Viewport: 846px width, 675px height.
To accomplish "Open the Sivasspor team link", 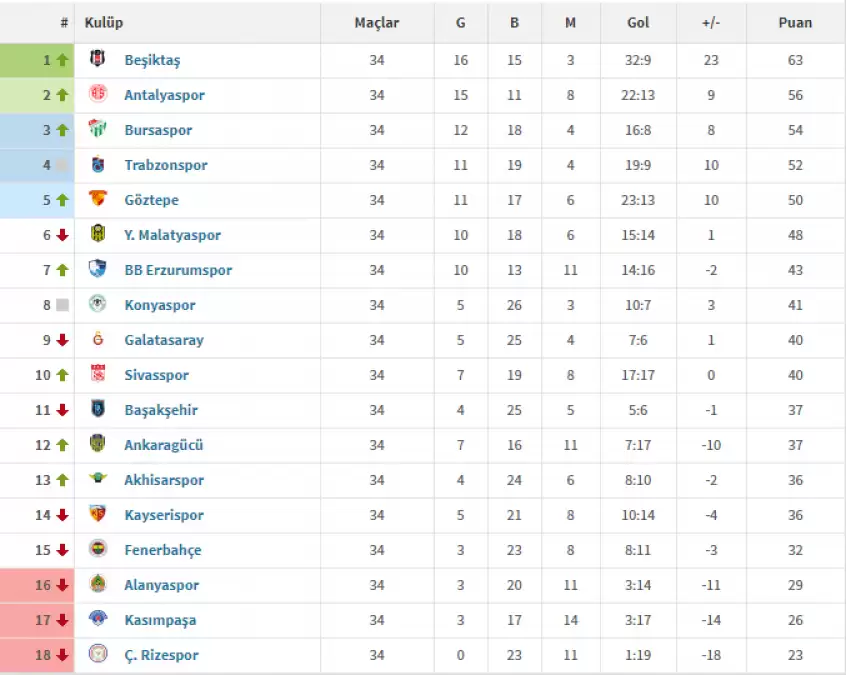I will pyautogui.click(x=156, y=375).
